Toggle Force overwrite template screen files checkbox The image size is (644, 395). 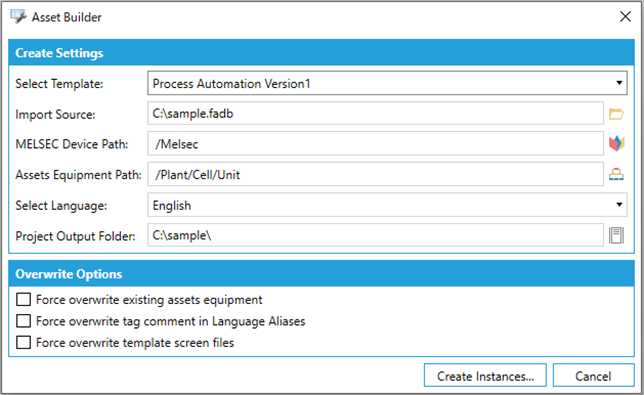click(23, 342)
